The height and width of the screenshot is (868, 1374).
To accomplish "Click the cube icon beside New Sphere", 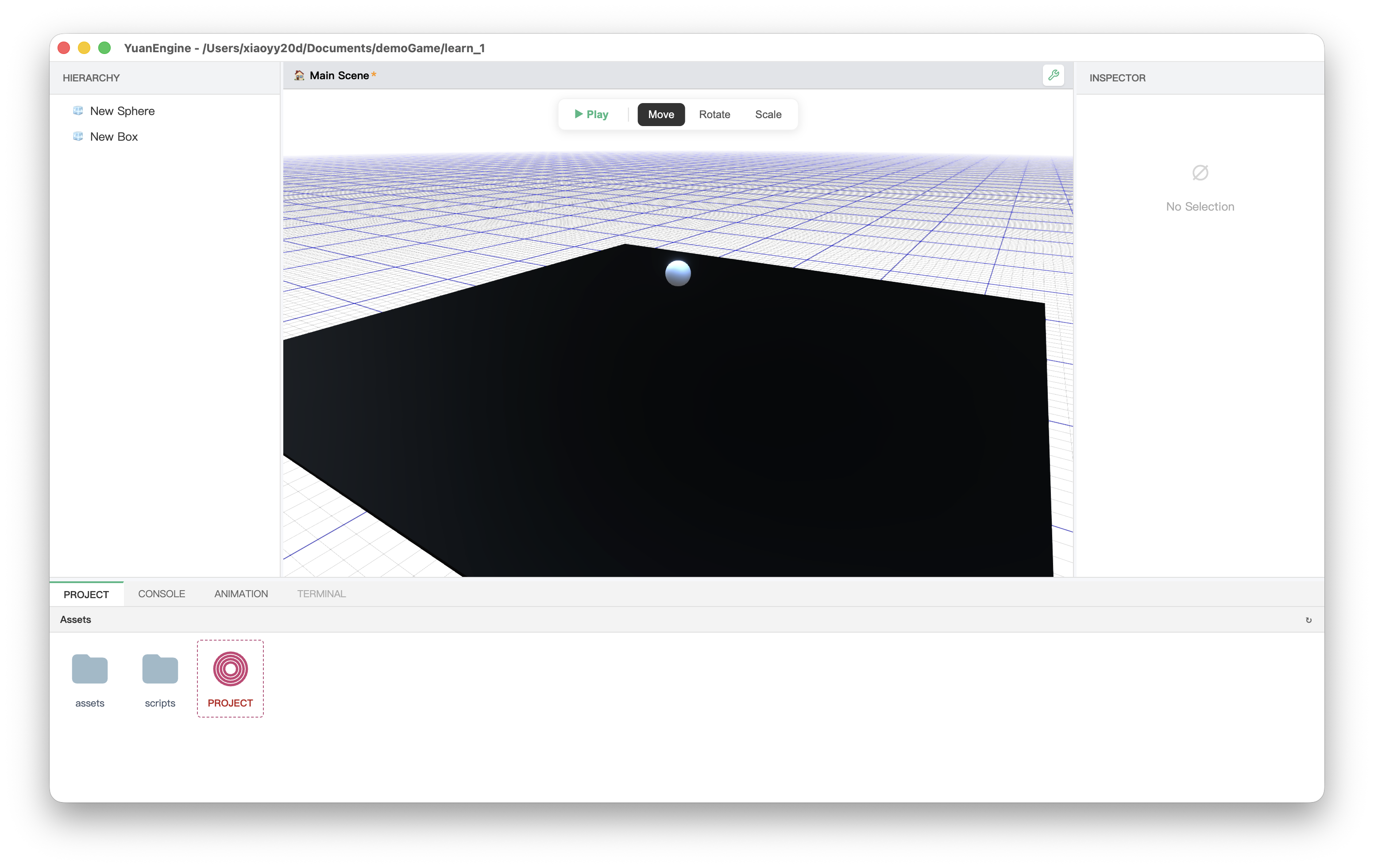I will point(78,111).
